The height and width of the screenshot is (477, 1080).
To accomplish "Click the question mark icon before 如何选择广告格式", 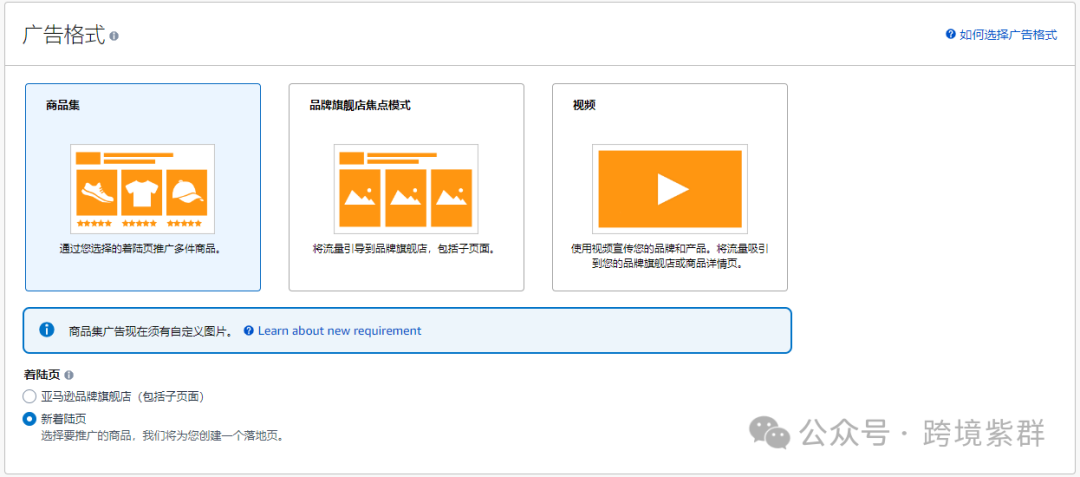I will (x=951, y=34).
